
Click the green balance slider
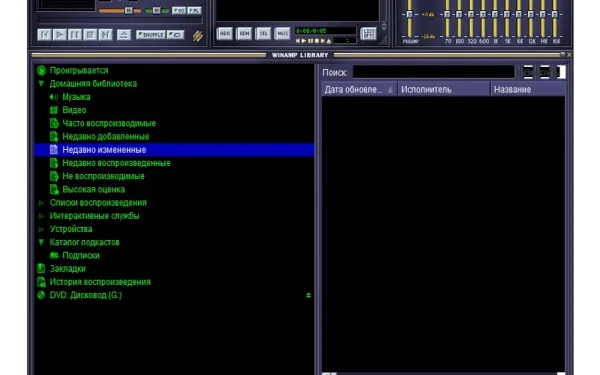(x=157, y=10)
